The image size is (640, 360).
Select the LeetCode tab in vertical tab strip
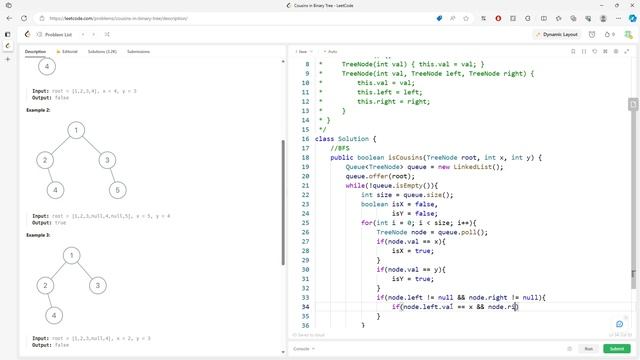click(x=8, y=46)
